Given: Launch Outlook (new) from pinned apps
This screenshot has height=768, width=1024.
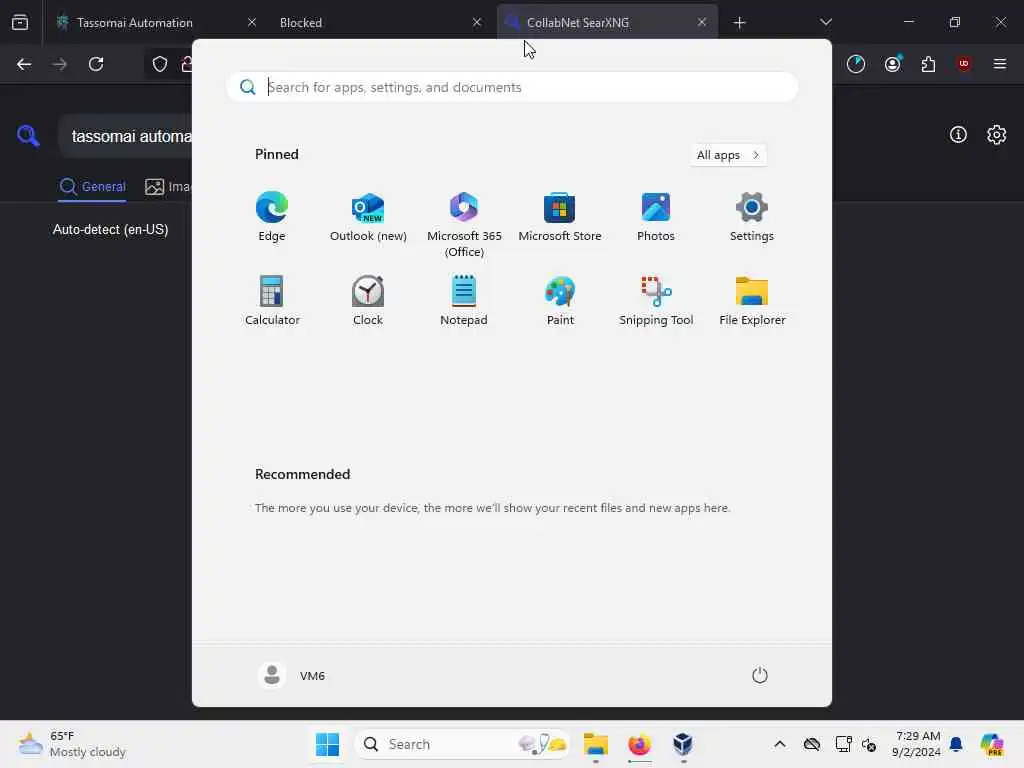Looking at the screenshot, I should (368, 217).
